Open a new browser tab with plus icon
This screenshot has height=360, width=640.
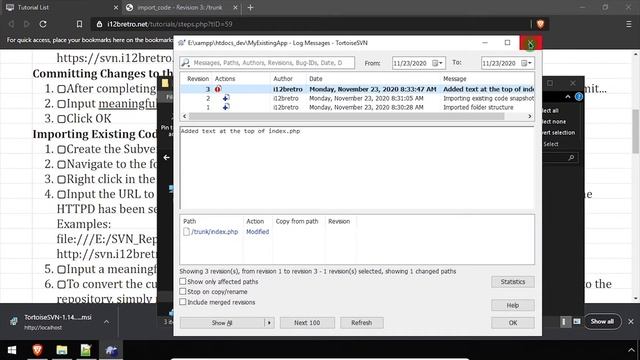pyautogui.click(x=250, y=7)
